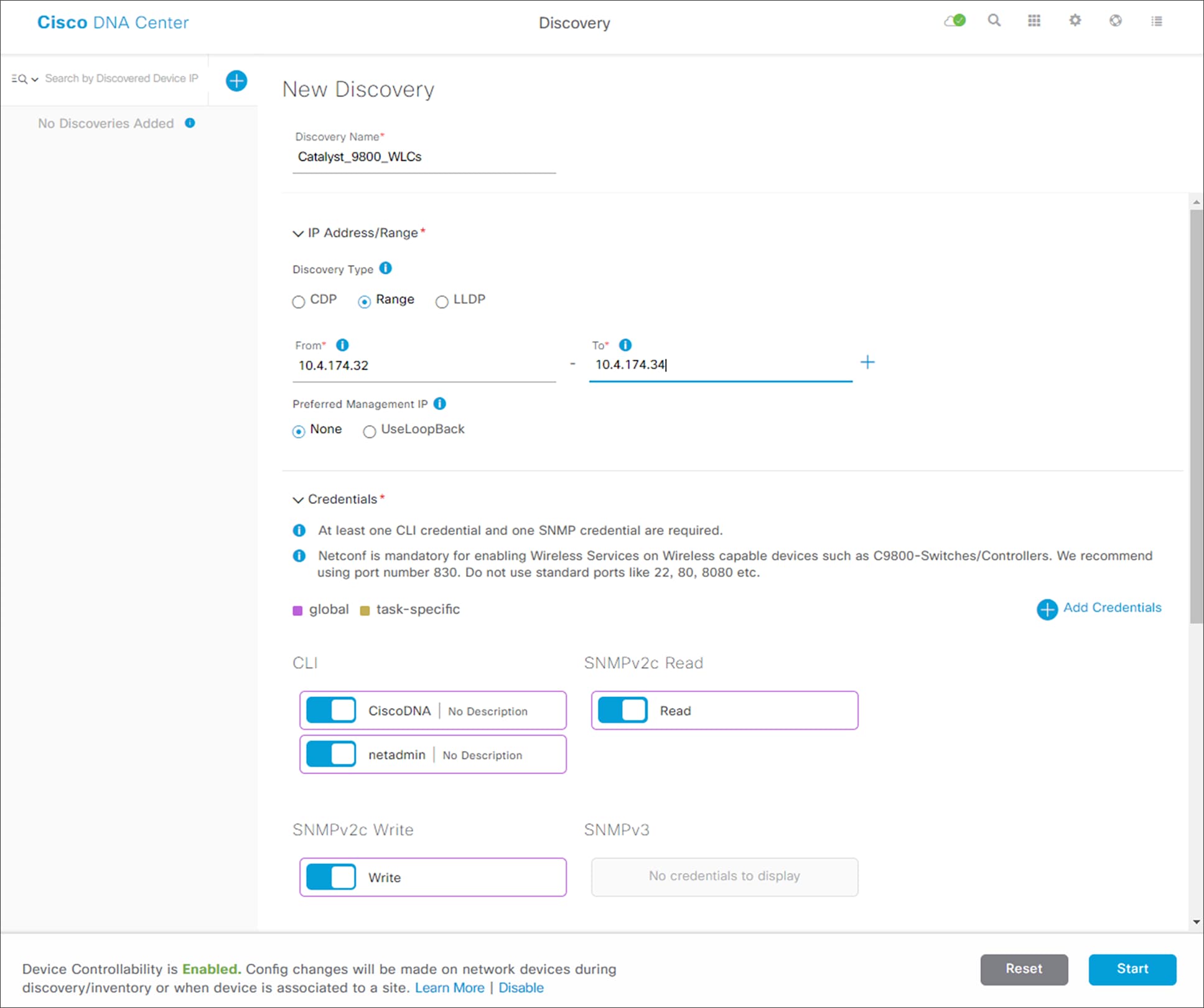Add another IP range with plus sign
Image resolution: width=1204 pixels, height=1008 pixels.
867,362
